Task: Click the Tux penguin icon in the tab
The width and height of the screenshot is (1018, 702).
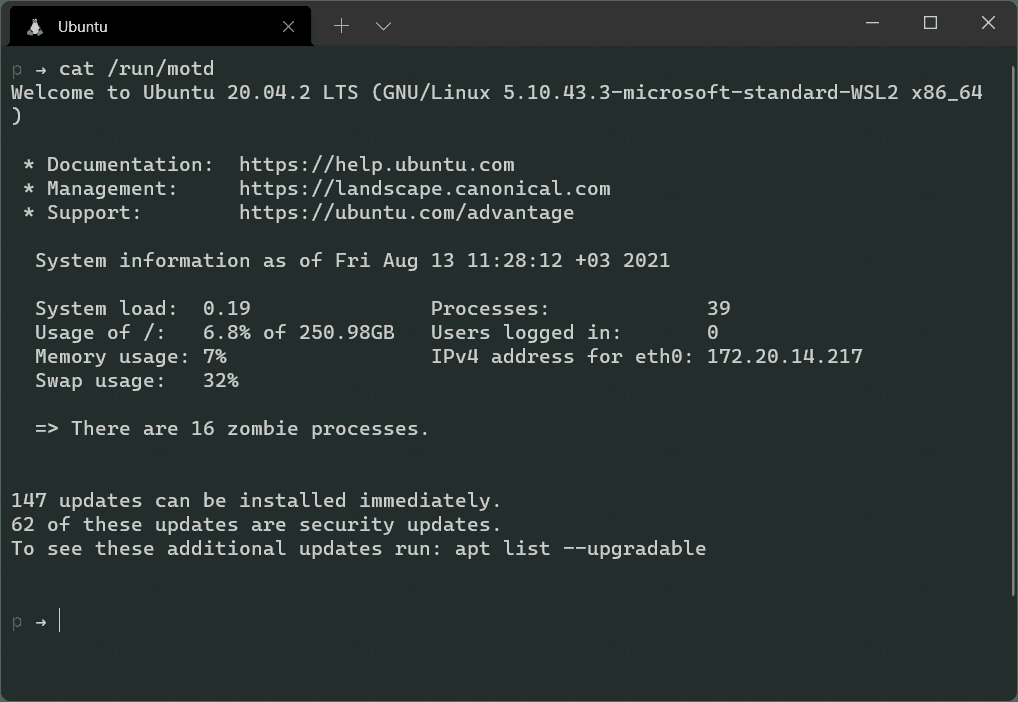Action: (x=35, y=27)
